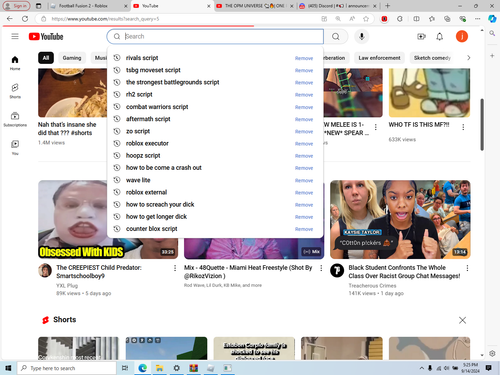The image size is (500, 375).
Task: Open more options for 48Quette mix
Action: pyautogui.click(x=321, y=268)
